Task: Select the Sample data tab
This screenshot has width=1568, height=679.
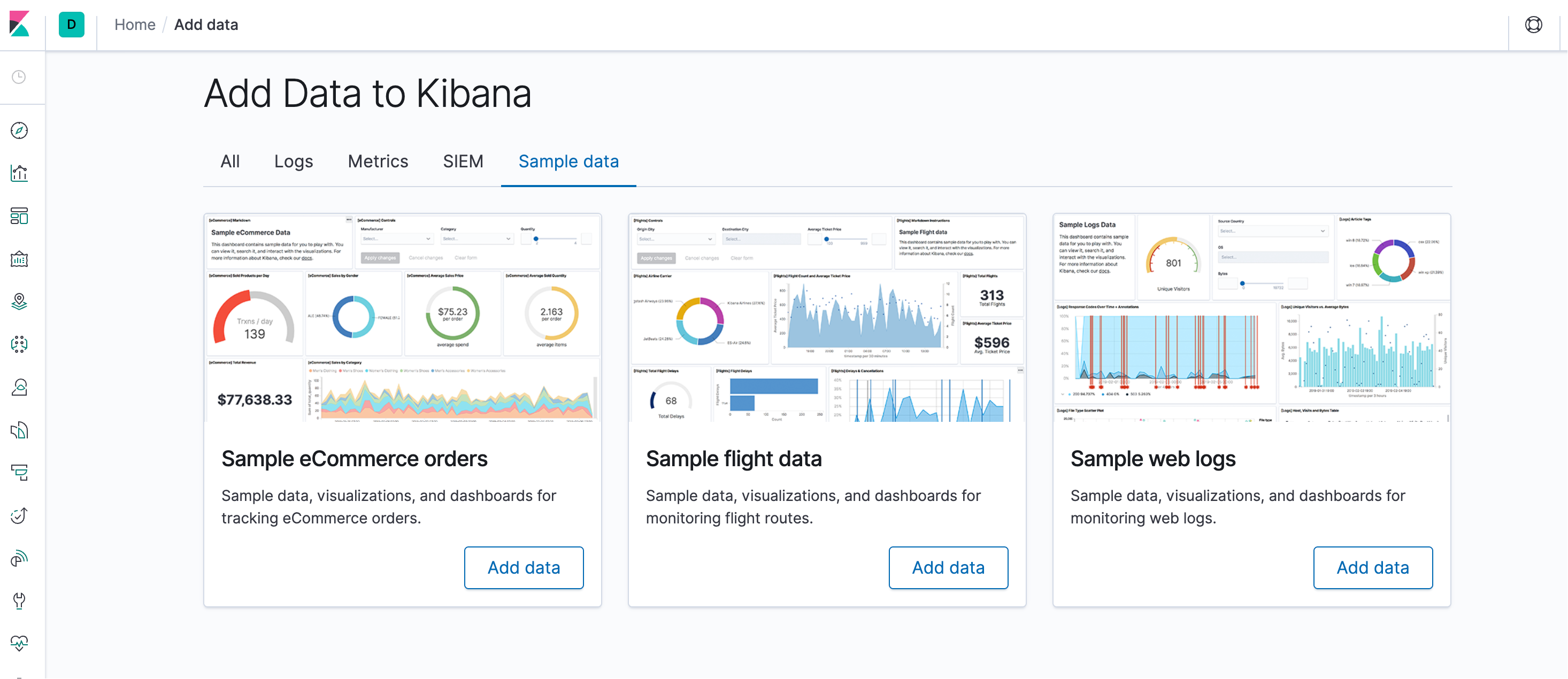Action: tap(568, 161)
